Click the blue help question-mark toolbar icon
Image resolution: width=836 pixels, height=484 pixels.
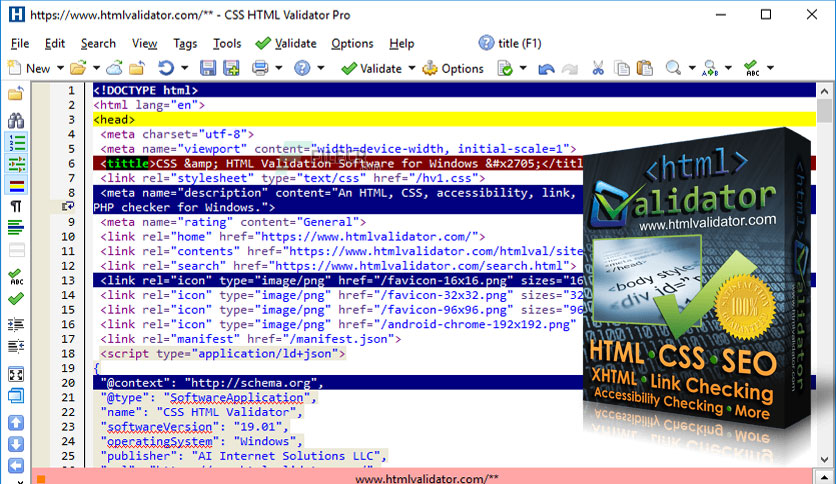click(x=302, y=68)
